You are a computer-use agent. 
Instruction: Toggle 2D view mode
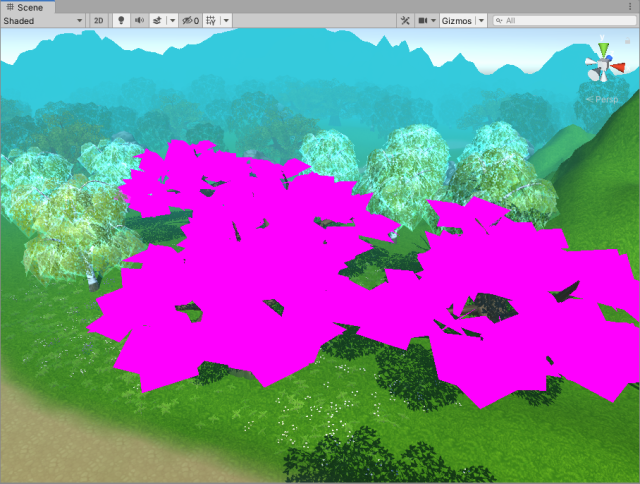[99, 20]
